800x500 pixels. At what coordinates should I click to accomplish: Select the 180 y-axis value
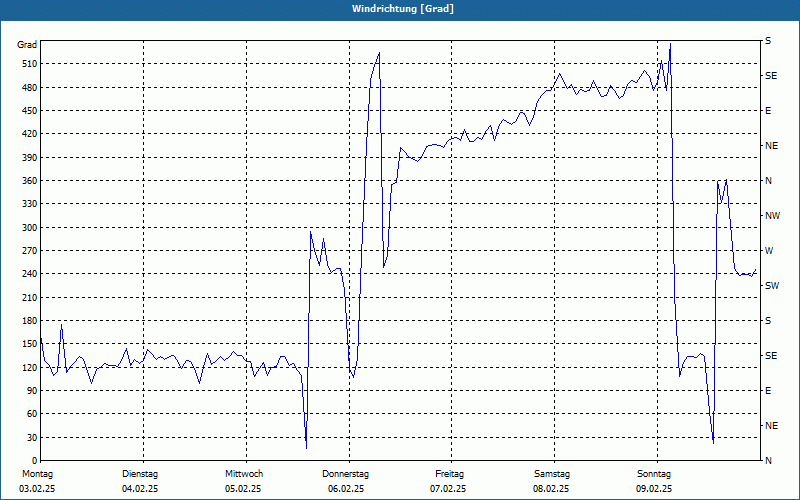30,320
